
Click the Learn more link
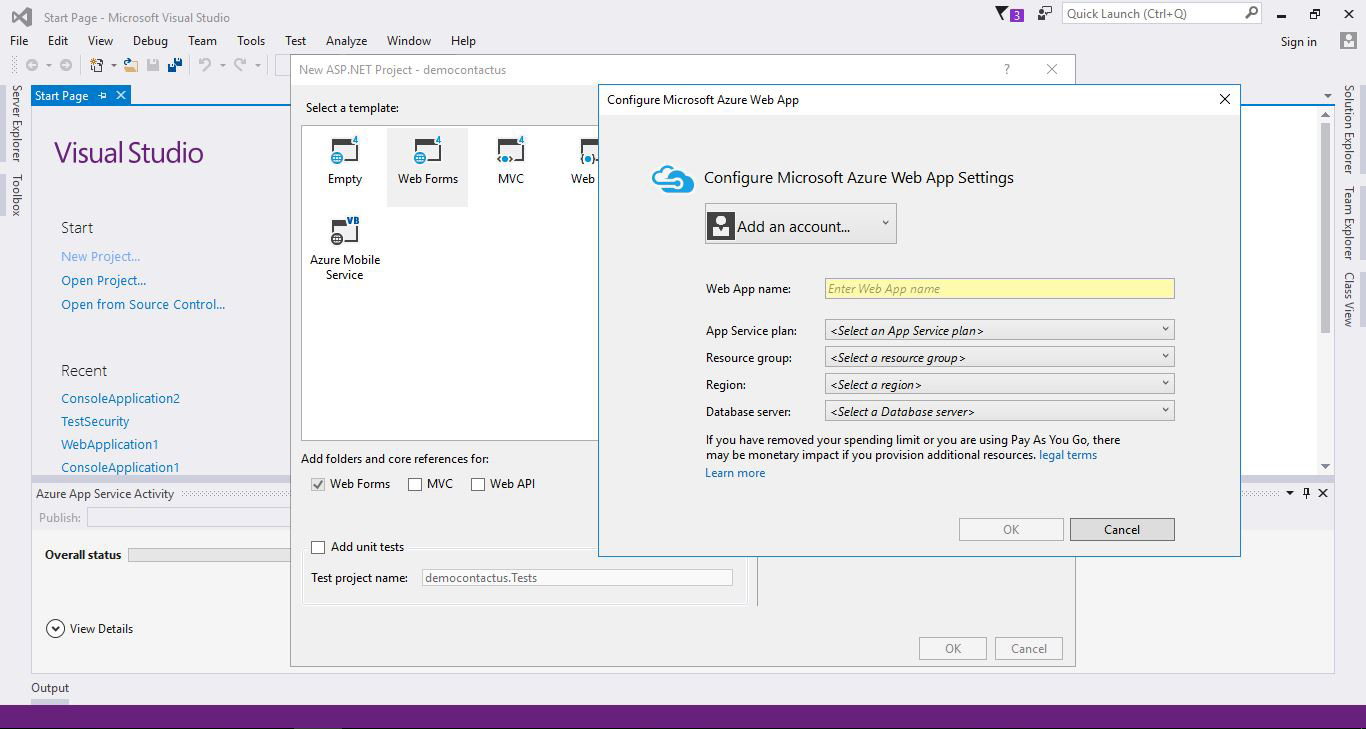point(735,473)
